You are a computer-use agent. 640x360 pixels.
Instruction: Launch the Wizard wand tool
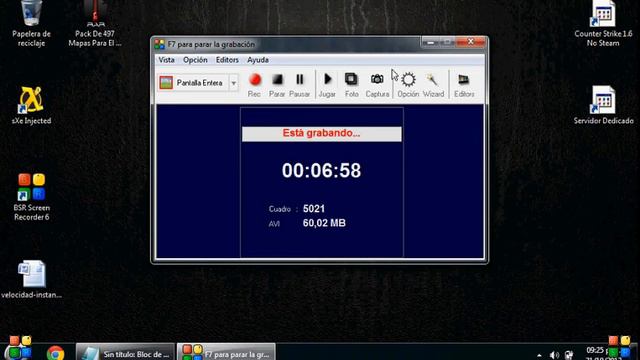coord(433,85)
